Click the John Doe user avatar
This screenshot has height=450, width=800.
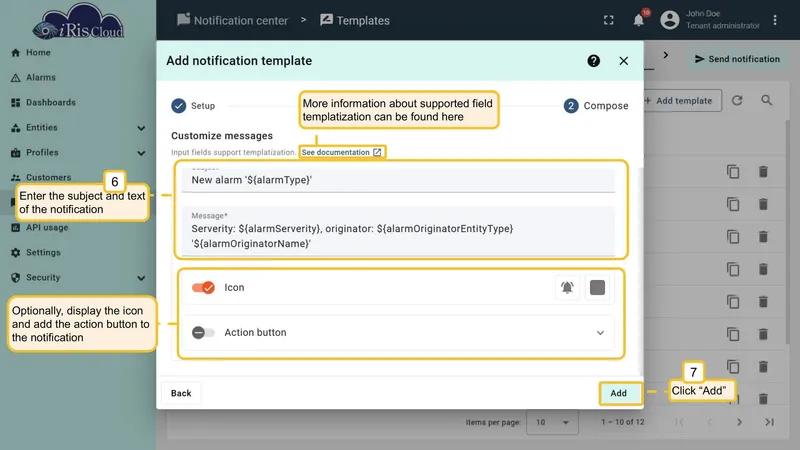pos(669,20)
